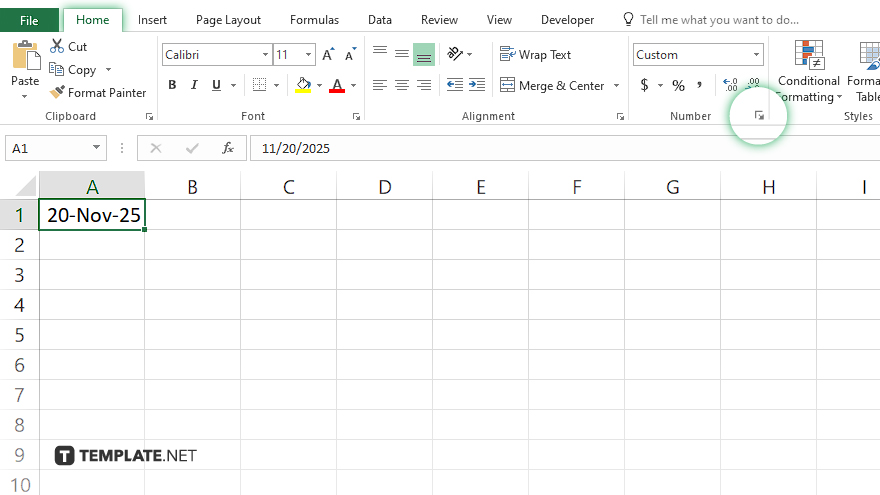Click the Cut scissors icon
The image size is (880, 495).
(x=57, y=47)
